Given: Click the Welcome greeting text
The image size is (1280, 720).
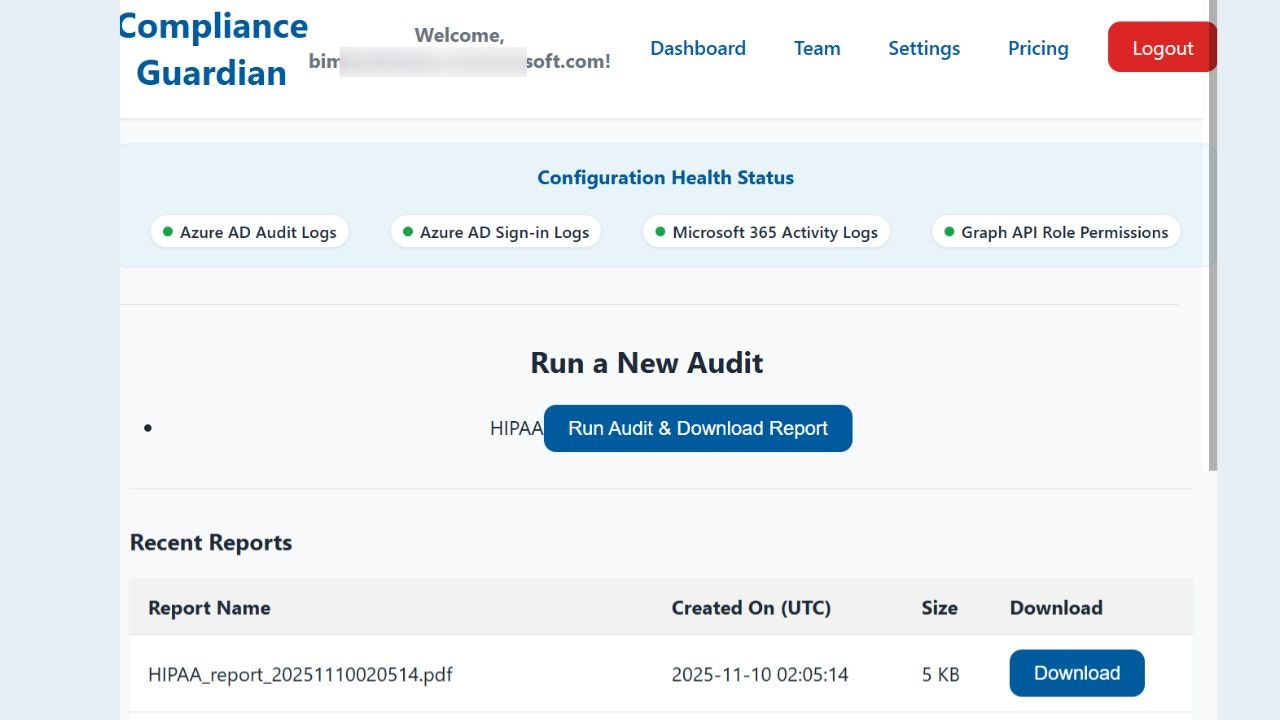Looking at the screenshot, I should click(459, 48).
